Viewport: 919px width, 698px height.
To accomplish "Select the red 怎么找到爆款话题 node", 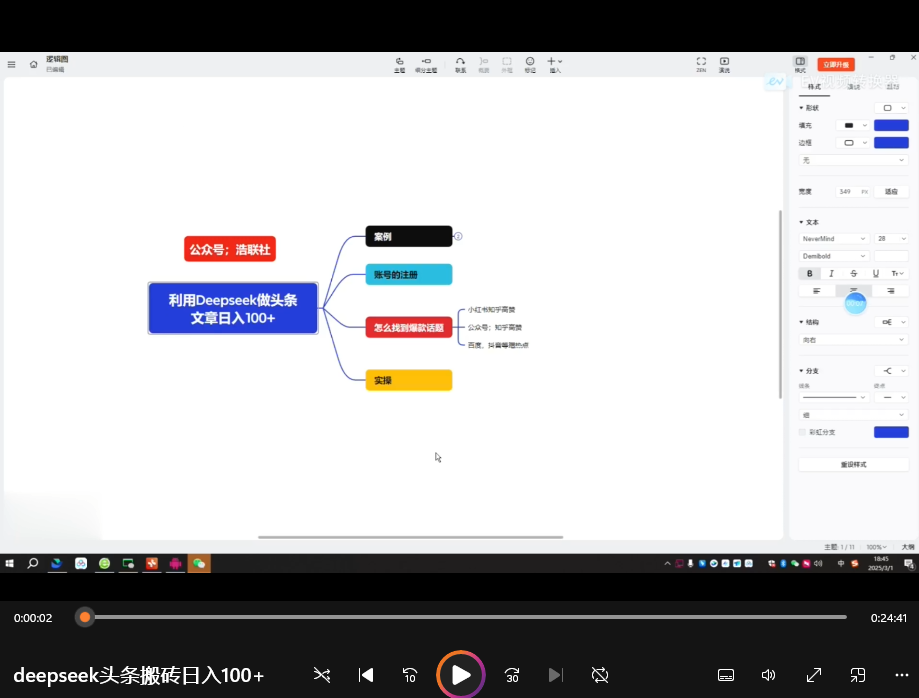I will tap(409, 327).
